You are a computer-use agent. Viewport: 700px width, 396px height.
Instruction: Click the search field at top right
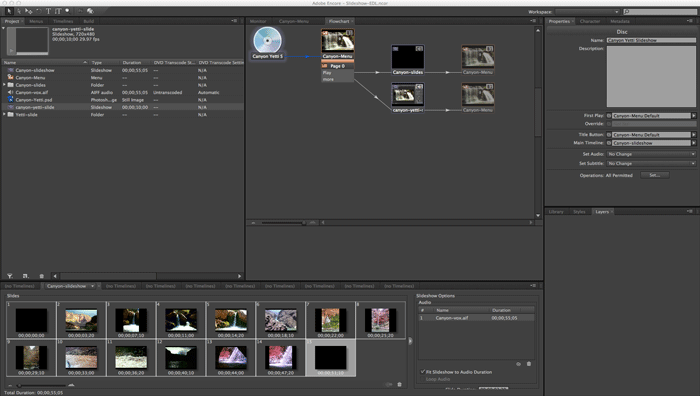coord(660,12)
